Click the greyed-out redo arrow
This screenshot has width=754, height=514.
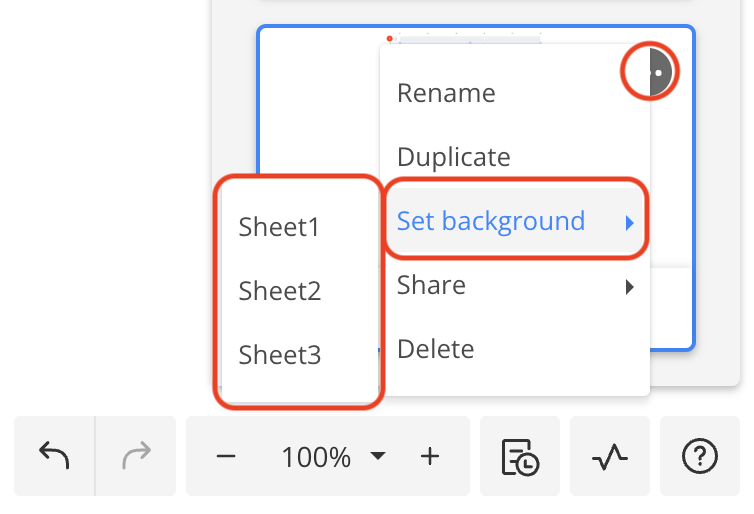click(135, 457)
